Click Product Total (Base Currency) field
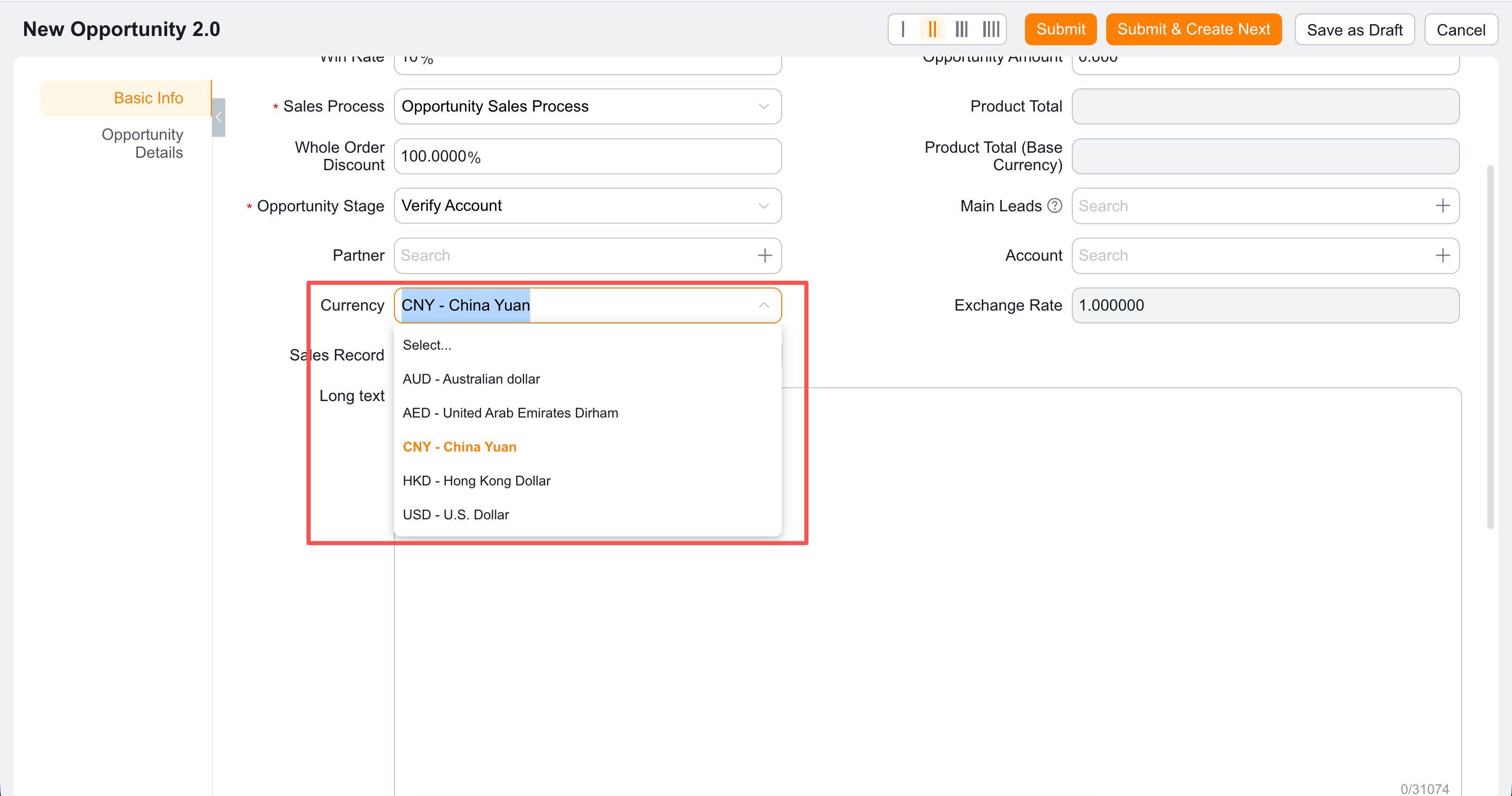The height and width of the screenshot is (796, 1512). pyautogui.click(x=1266, y=156)
